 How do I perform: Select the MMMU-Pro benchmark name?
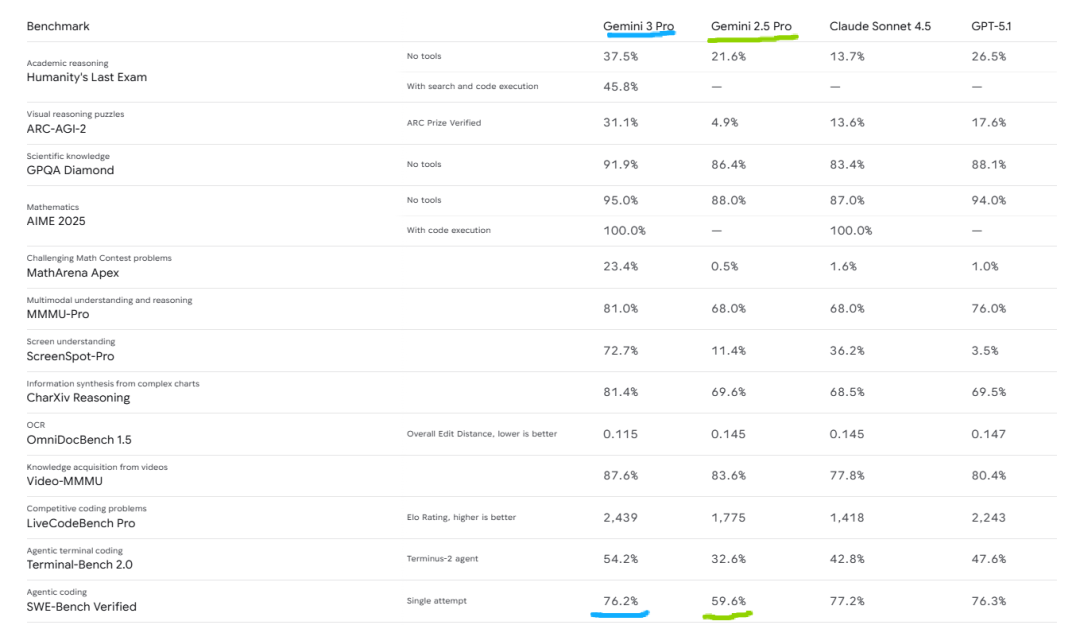point(60,314)
